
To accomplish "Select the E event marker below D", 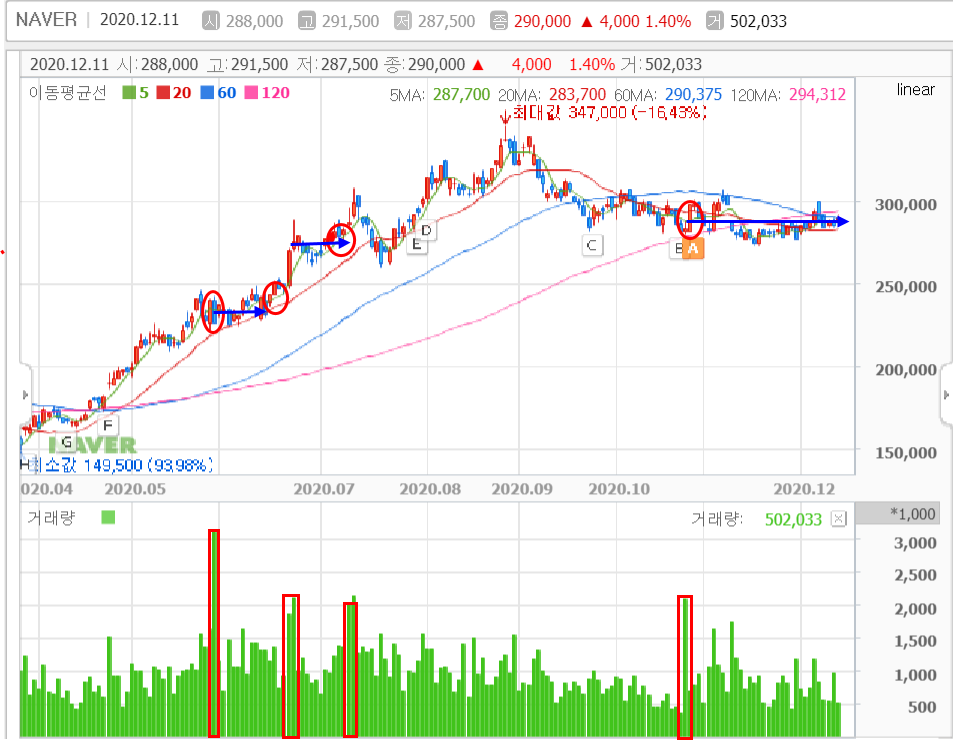I will pos(416,245).
